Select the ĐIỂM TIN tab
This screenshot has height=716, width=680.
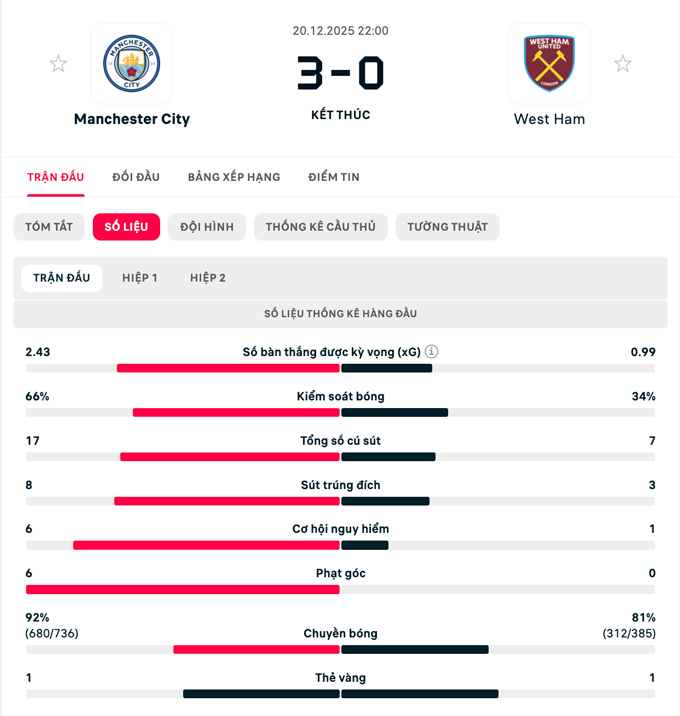tap(334, 177)
